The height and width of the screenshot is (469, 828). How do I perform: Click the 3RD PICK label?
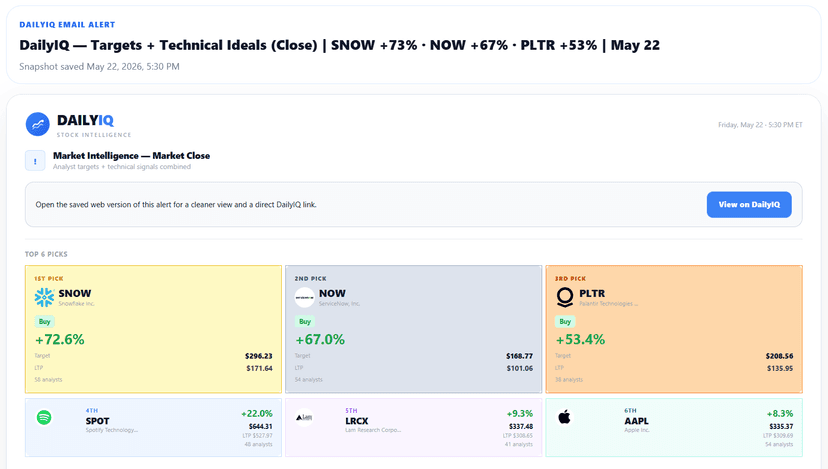point(570,278)
